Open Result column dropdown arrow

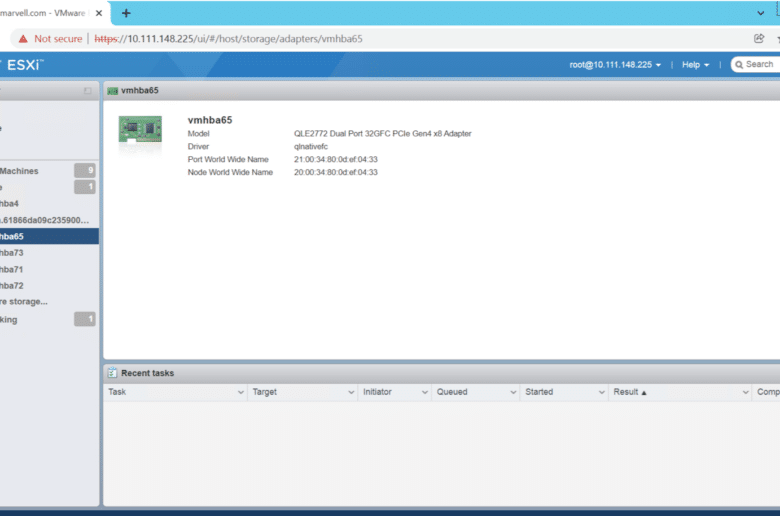coord(745,392)
